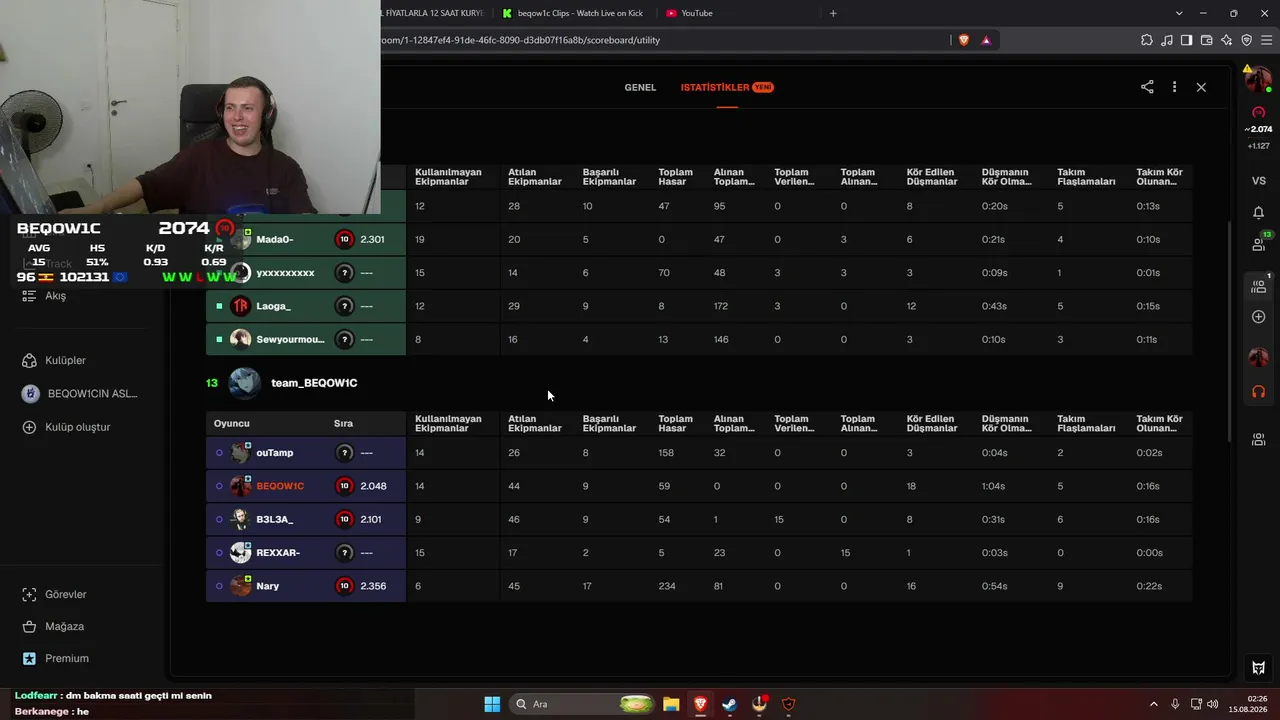Screen dimensions: 1280x720
Task: Open the VS matchmaking icon
Action: coord(1259,180)
